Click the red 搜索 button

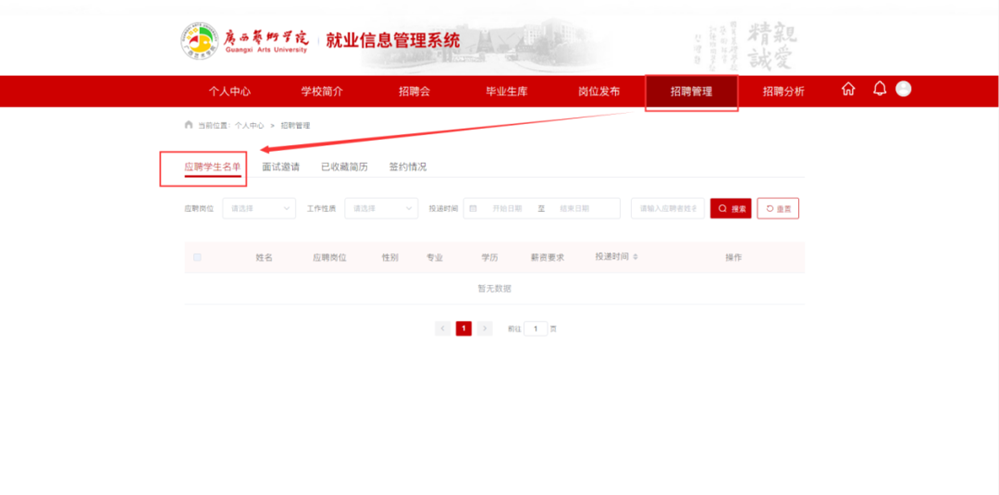coord(731,208)
